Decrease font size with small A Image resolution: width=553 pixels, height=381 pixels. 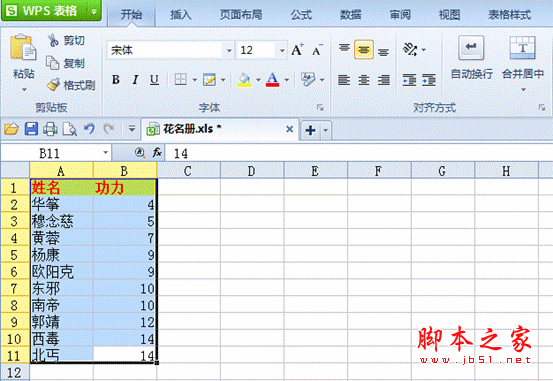[x=317, y=50]
